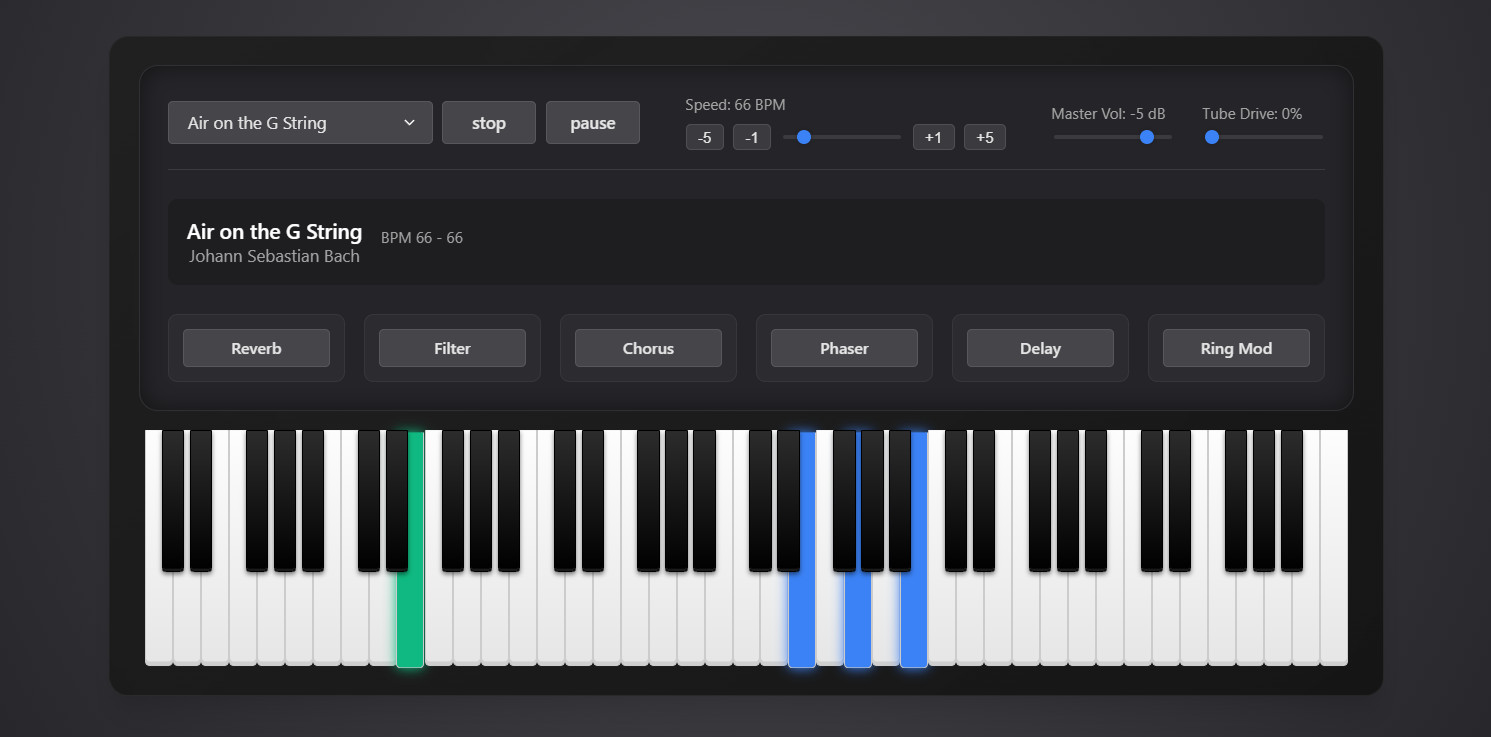Screen dimensions: 1491x737
Task: Stop the current playback
Action: pyautogui.click(x=488, y=122)
